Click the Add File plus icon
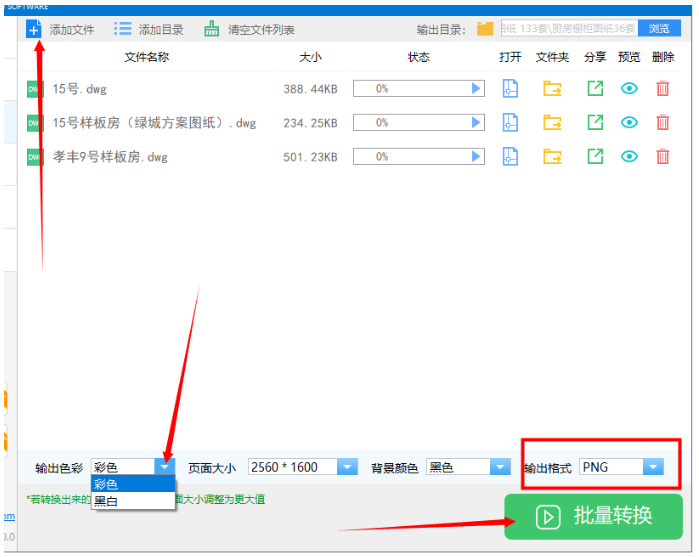This screenshot has width=699, height=557. (x=33, y=29)
